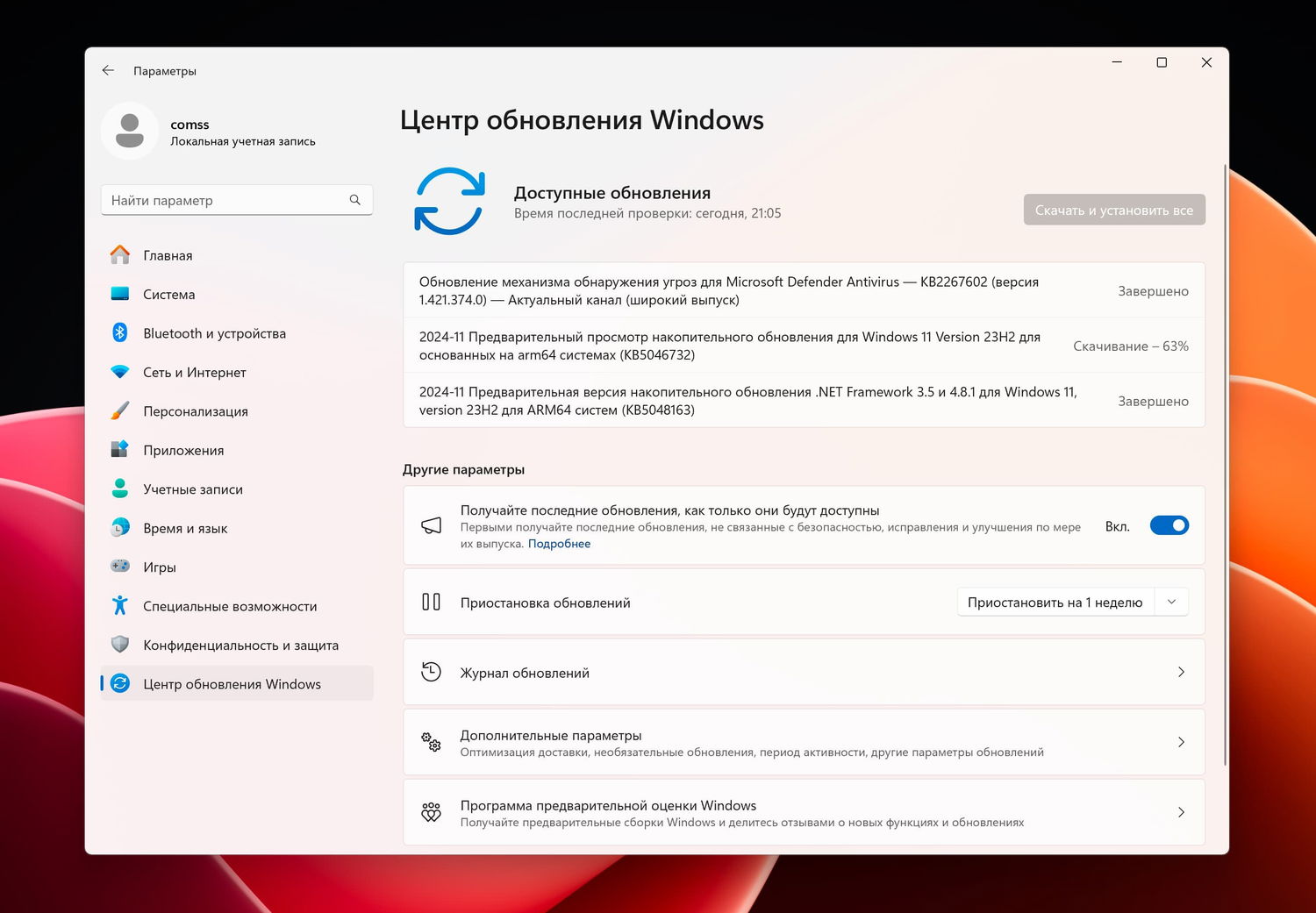Click the Время и язык globe clock icon
The width and height of the screenshot is (1316, 913).
click(120, 527)
